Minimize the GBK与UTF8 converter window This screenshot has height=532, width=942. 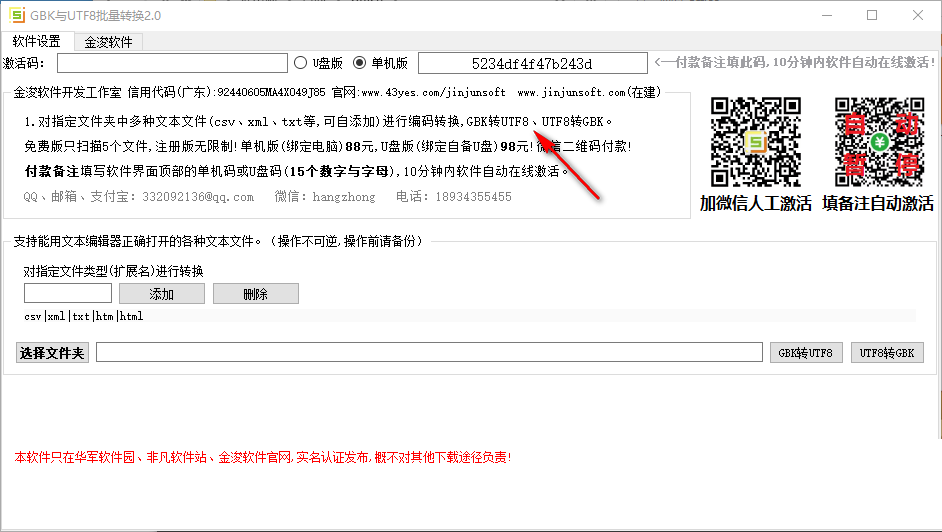[826, 15]
